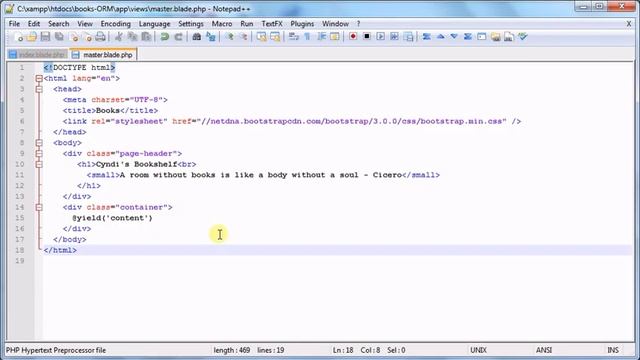
Task: Open the Macro menu
Action: point(222,24)
